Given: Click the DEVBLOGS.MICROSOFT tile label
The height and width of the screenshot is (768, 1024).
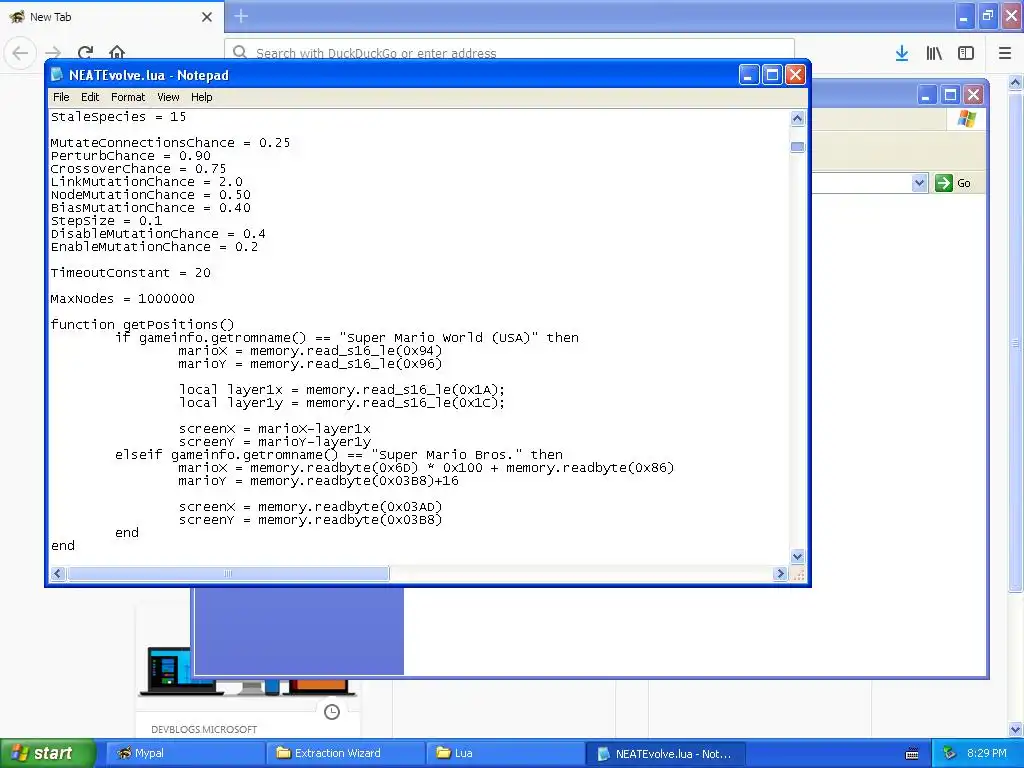Looking at the screenshot, I should click(204, 729).
